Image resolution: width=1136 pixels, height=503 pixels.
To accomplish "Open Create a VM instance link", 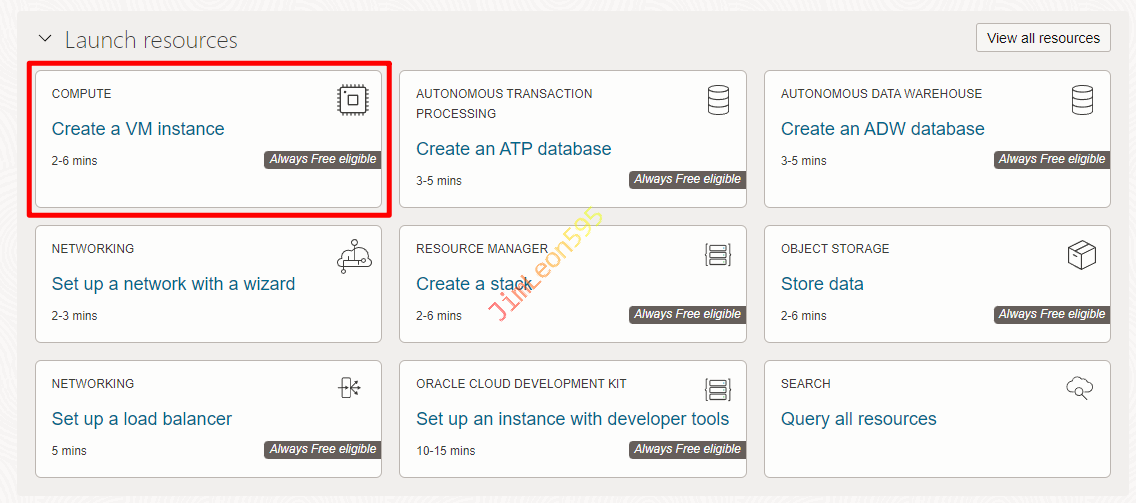I will 138,129.
